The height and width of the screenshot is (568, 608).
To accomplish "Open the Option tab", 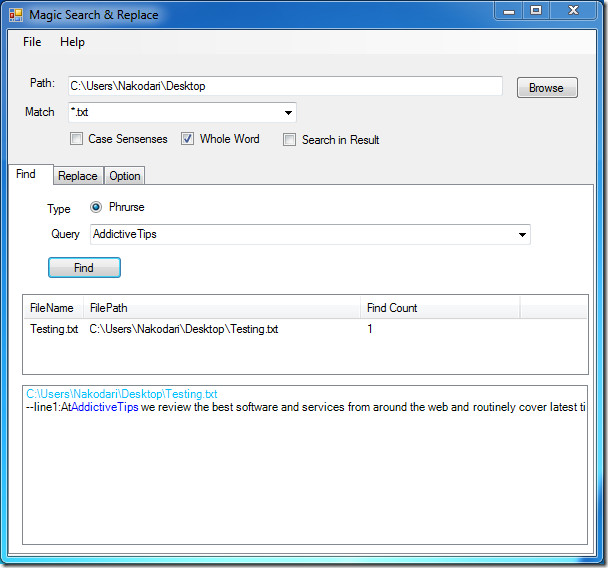I will 124,176.
